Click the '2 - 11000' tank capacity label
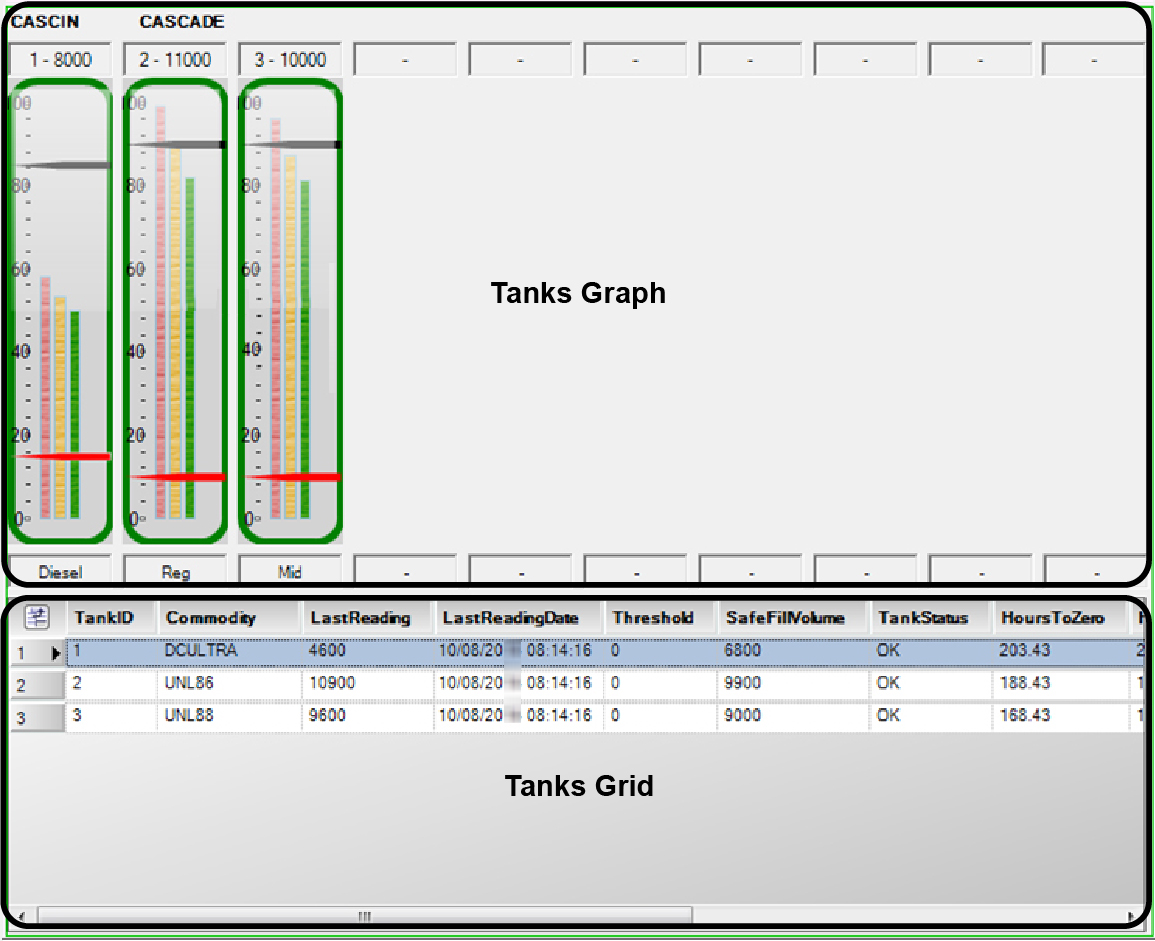This screenshot has height=941, width=1155. pyautogui.click(x=175, y=60)
